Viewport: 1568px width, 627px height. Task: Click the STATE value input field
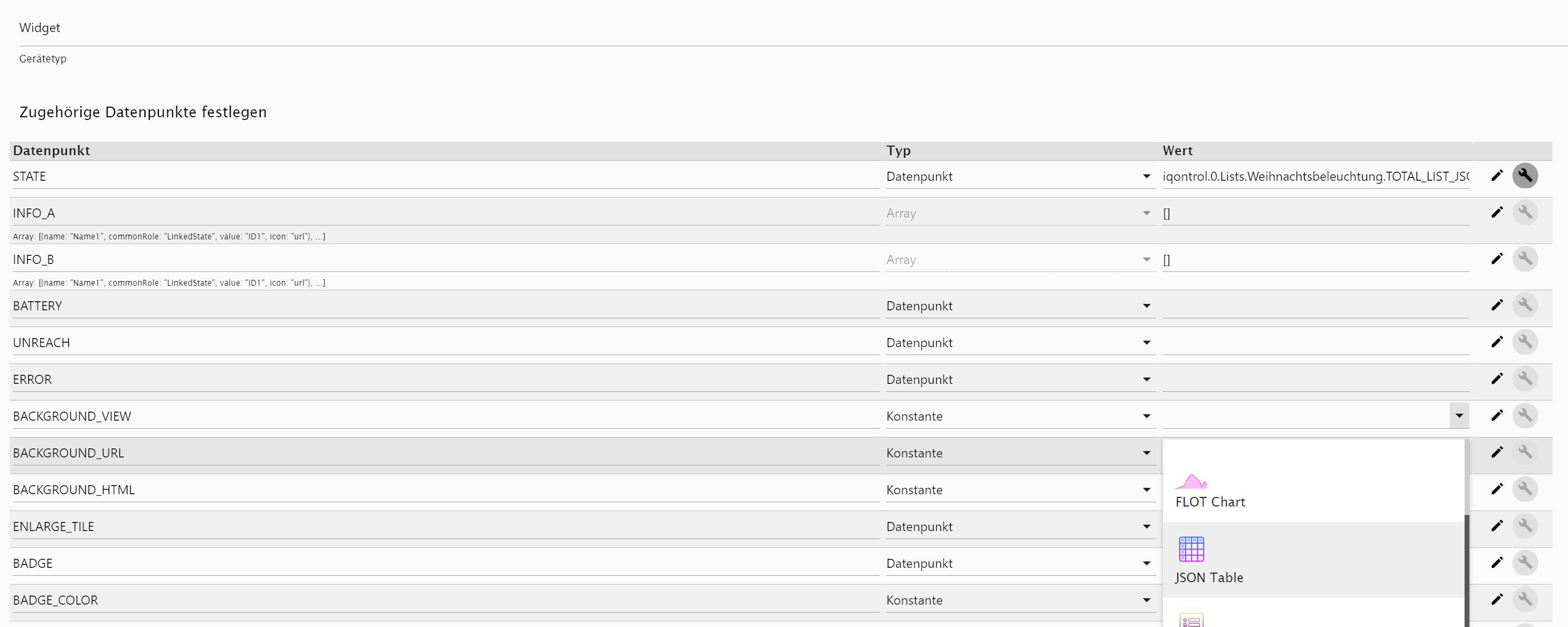point(1315,176)
